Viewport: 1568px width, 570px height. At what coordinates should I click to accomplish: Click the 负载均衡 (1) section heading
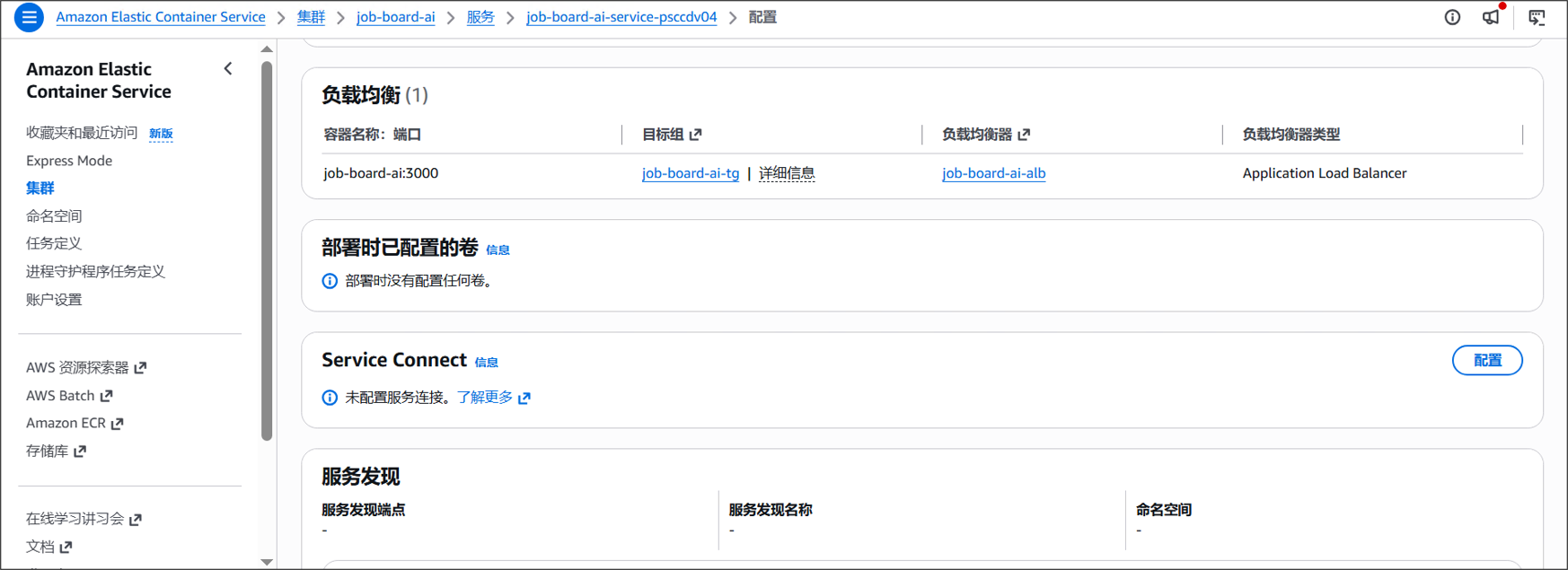(x=375, y=95)
